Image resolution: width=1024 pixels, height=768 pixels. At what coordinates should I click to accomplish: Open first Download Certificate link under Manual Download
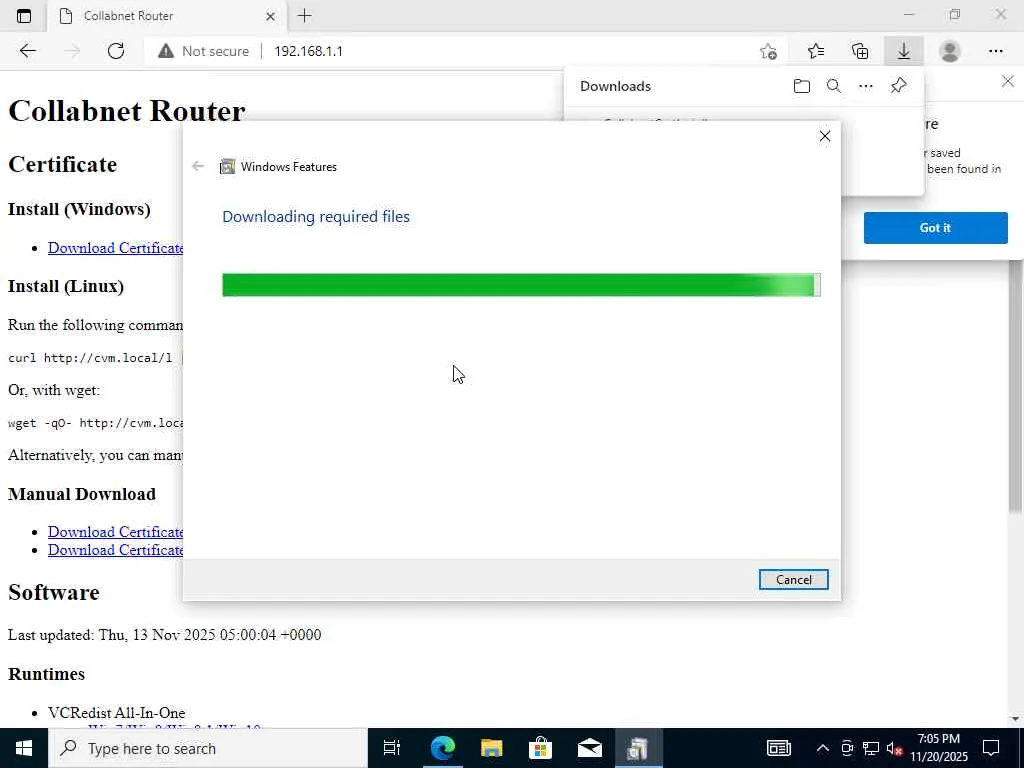click(x=116, y=532)
